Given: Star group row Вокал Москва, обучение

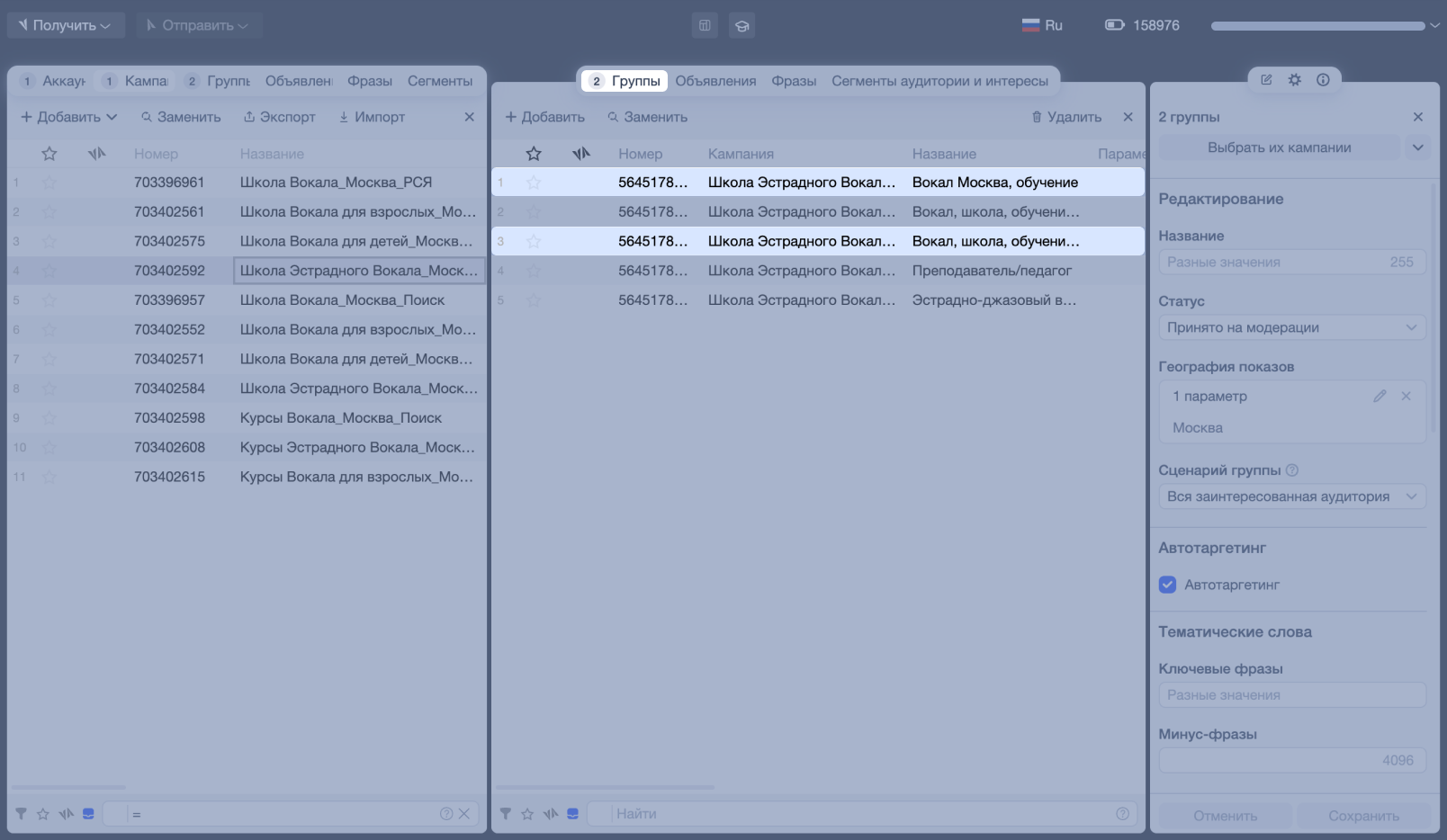Looking at the screenshot, I should tap(534, 183).
